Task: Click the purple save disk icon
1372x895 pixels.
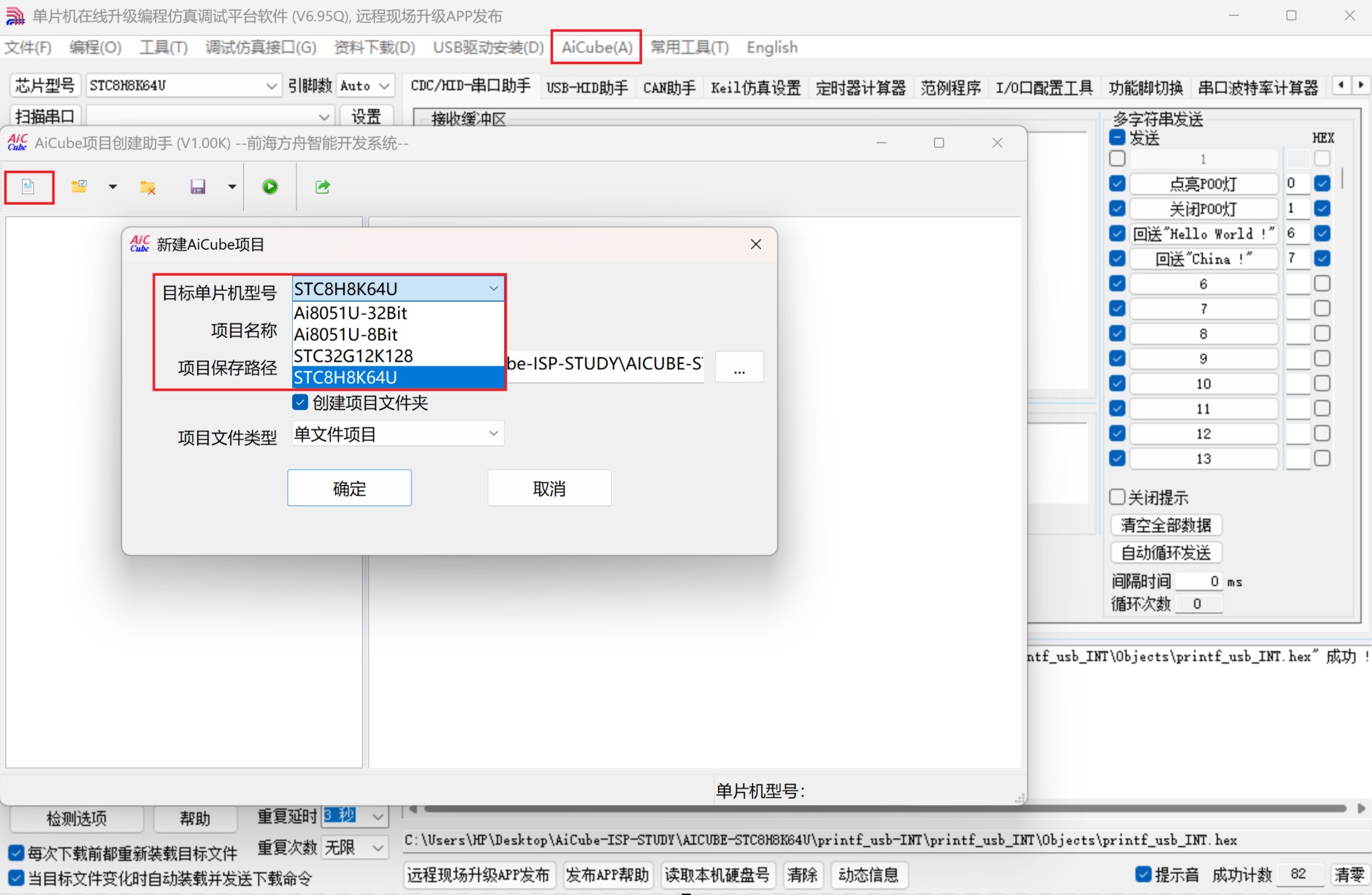Action: (x=198, y=187)
